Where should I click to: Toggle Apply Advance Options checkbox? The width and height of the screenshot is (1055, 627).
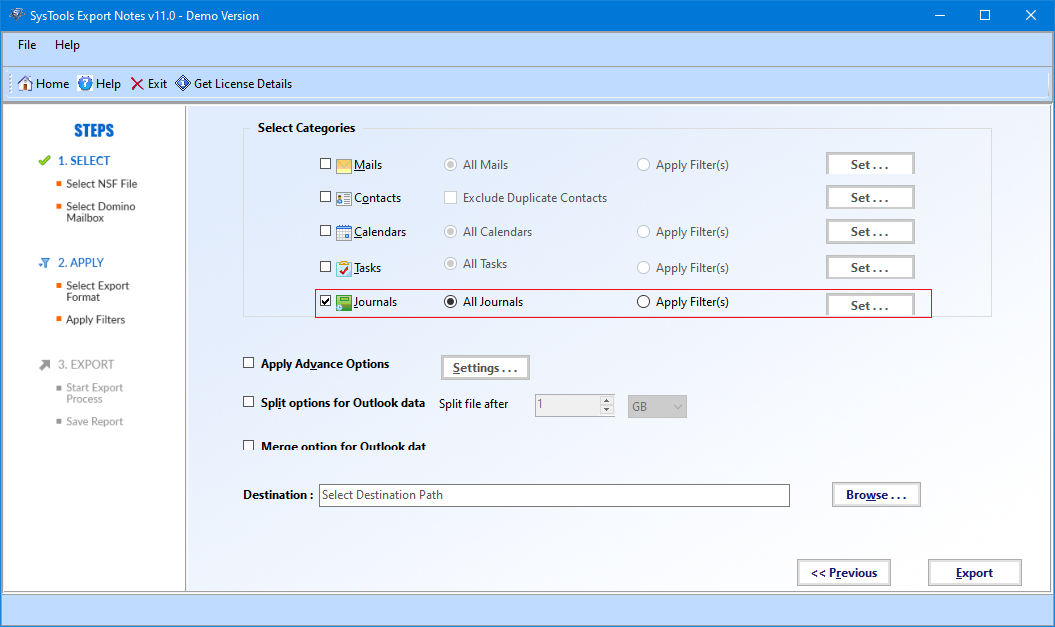coord(248,363)
